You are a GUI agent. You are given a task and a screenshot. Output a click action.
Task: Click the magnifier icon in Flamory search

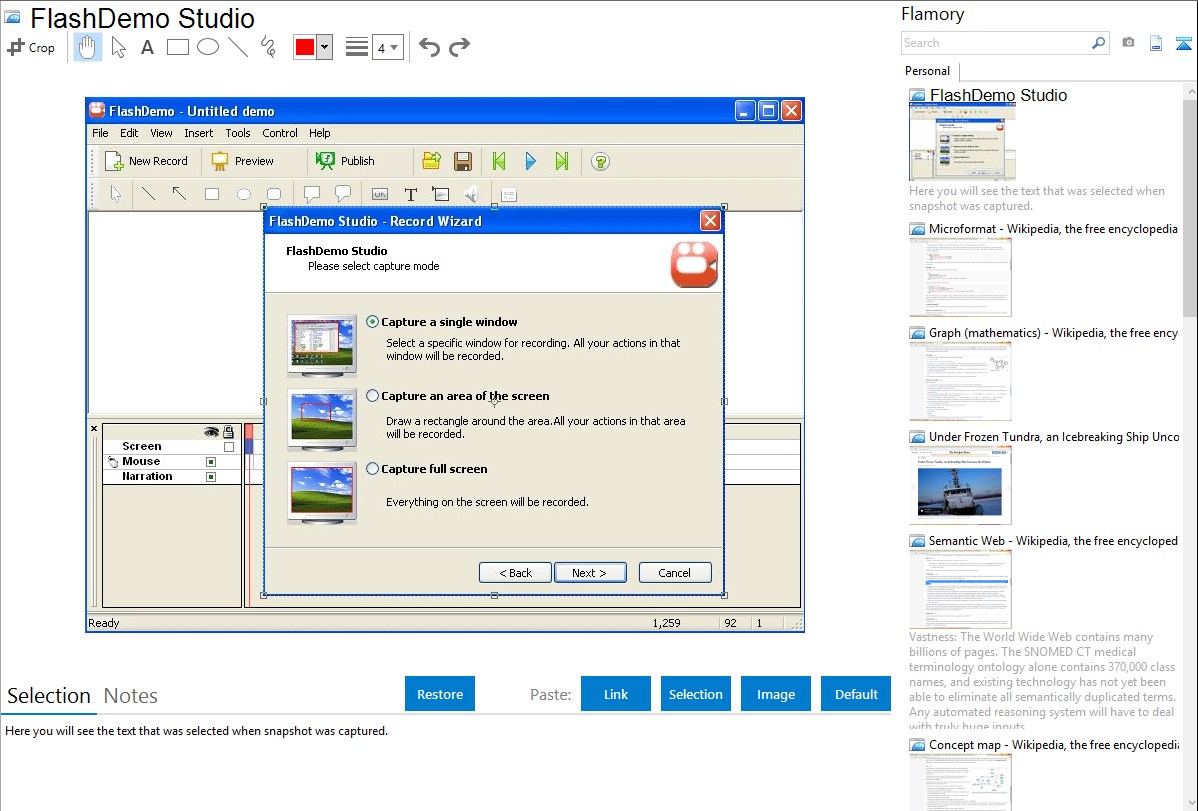pyautogui.click(x=1098, y=43)
